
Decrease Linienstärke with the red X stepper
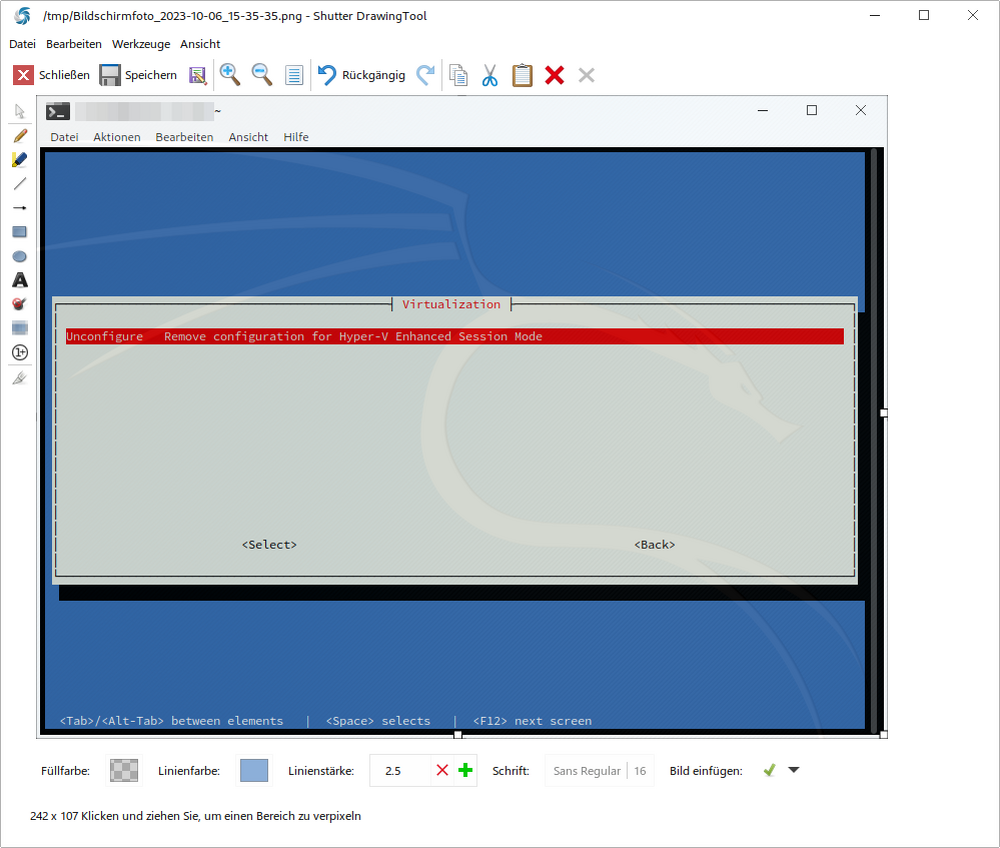[442, 770]
